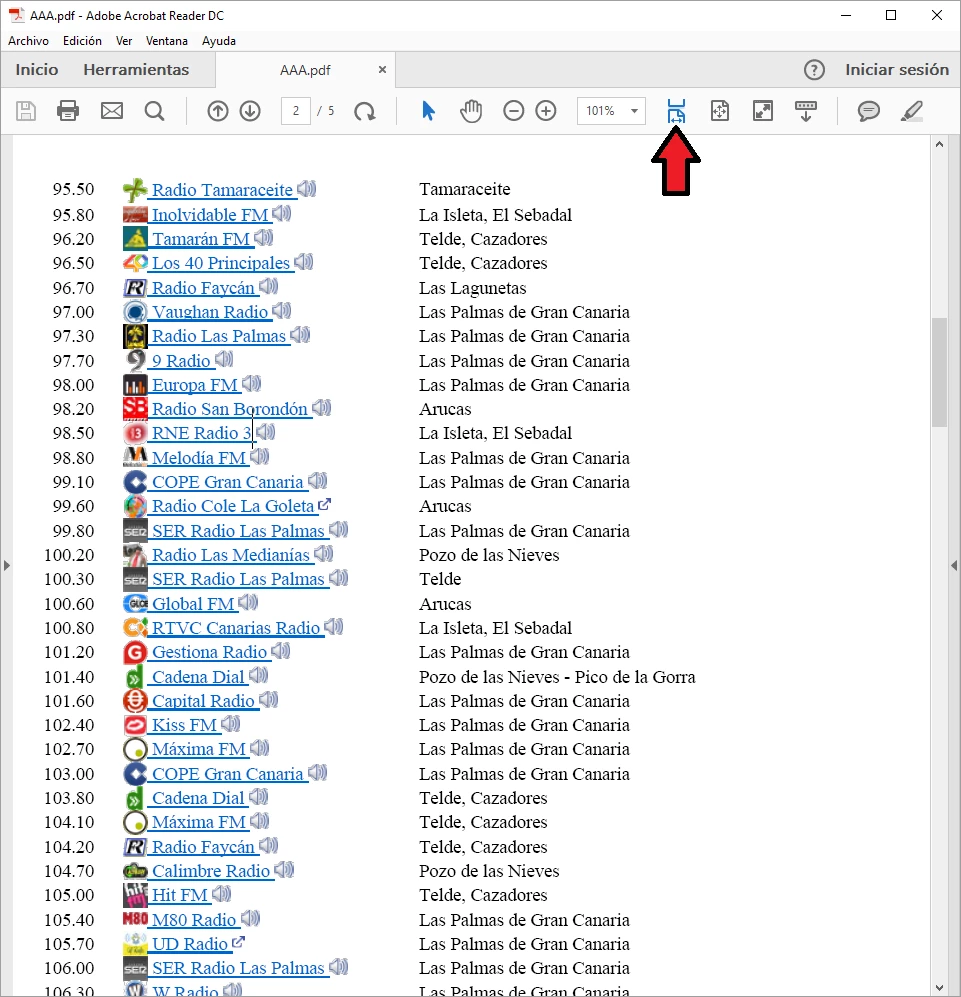Click speaker icon beside 9 Radio
961x997 pixels.
click(224, 360)
